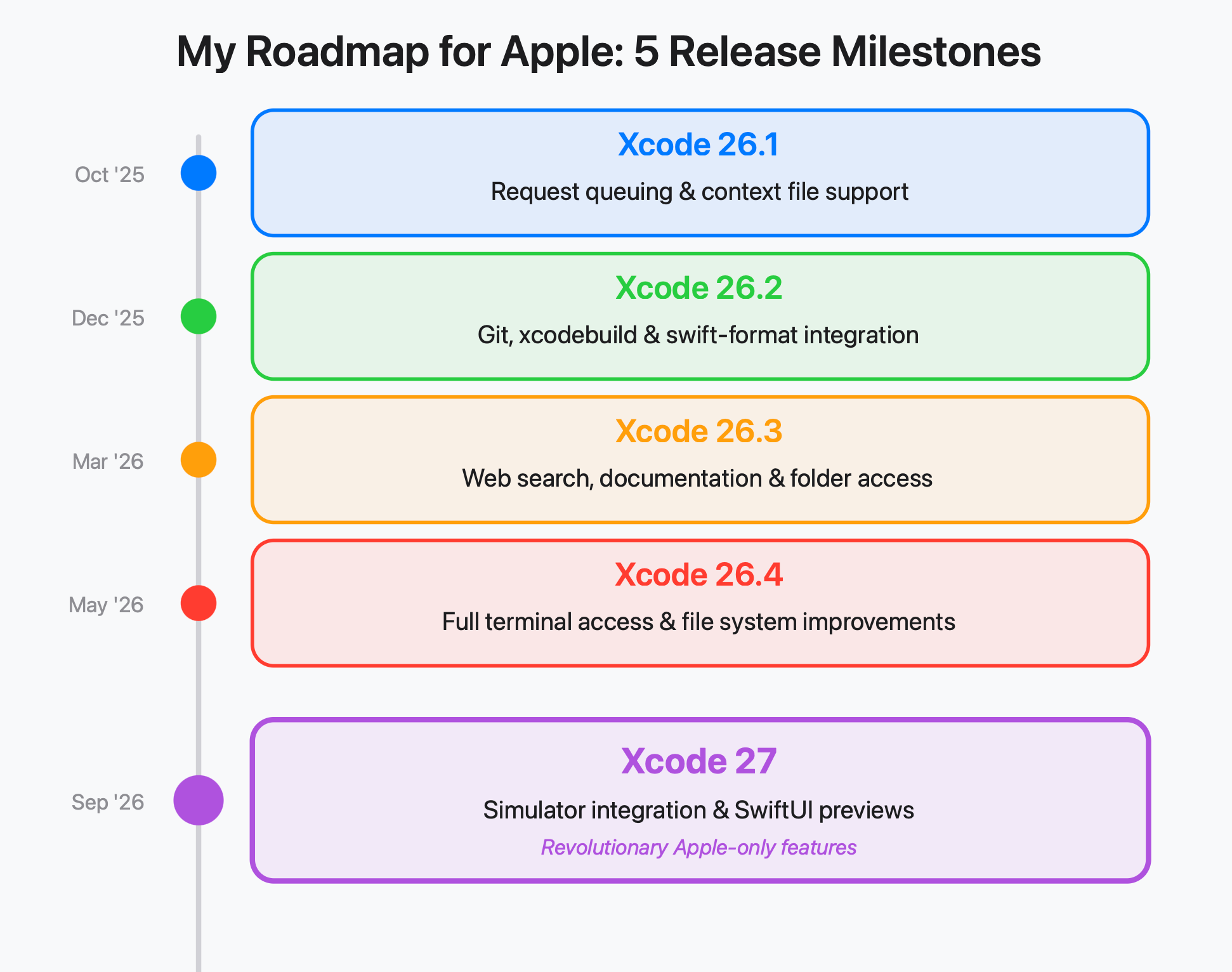Click the large purple Sep '26 dot
Screen dimensions: 1232x972
[x=199, y=800]
